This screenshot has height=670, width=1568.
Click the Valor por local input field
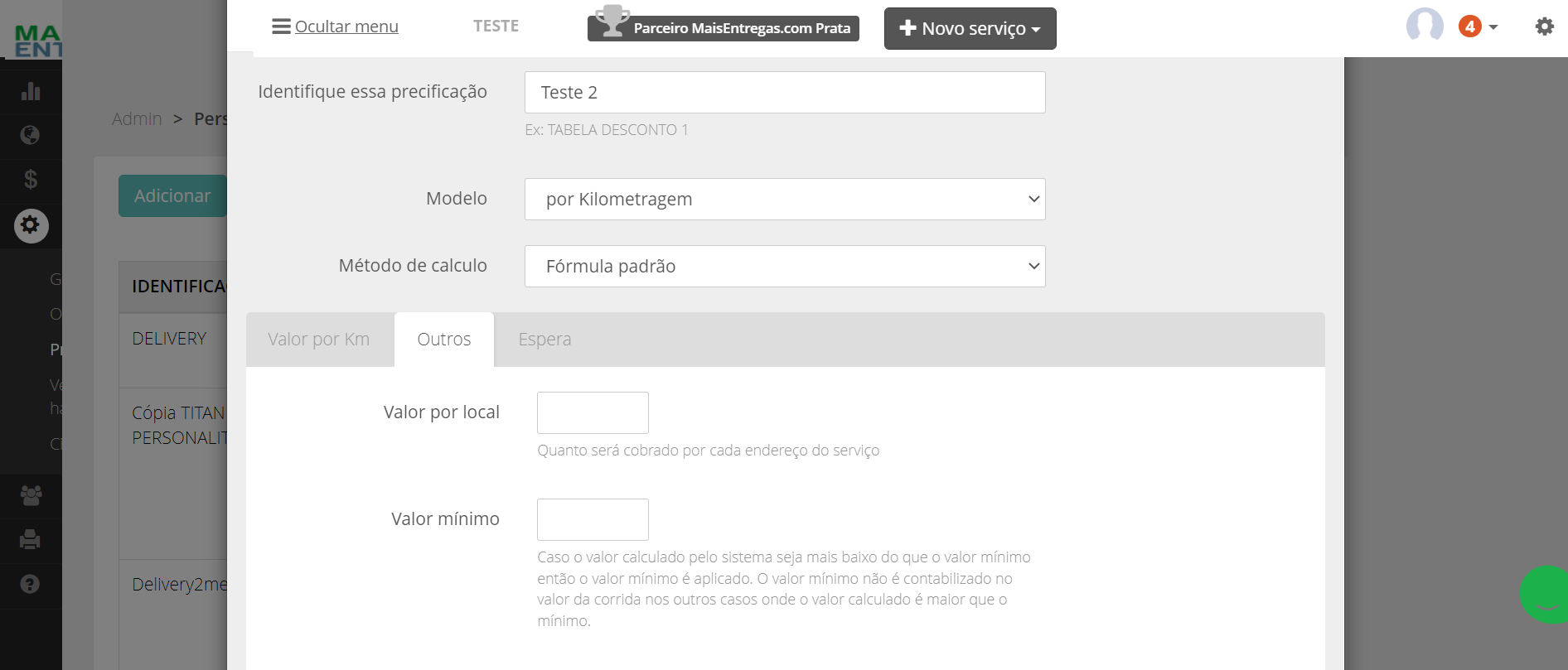pyautogui.click(x=593, y=412)
